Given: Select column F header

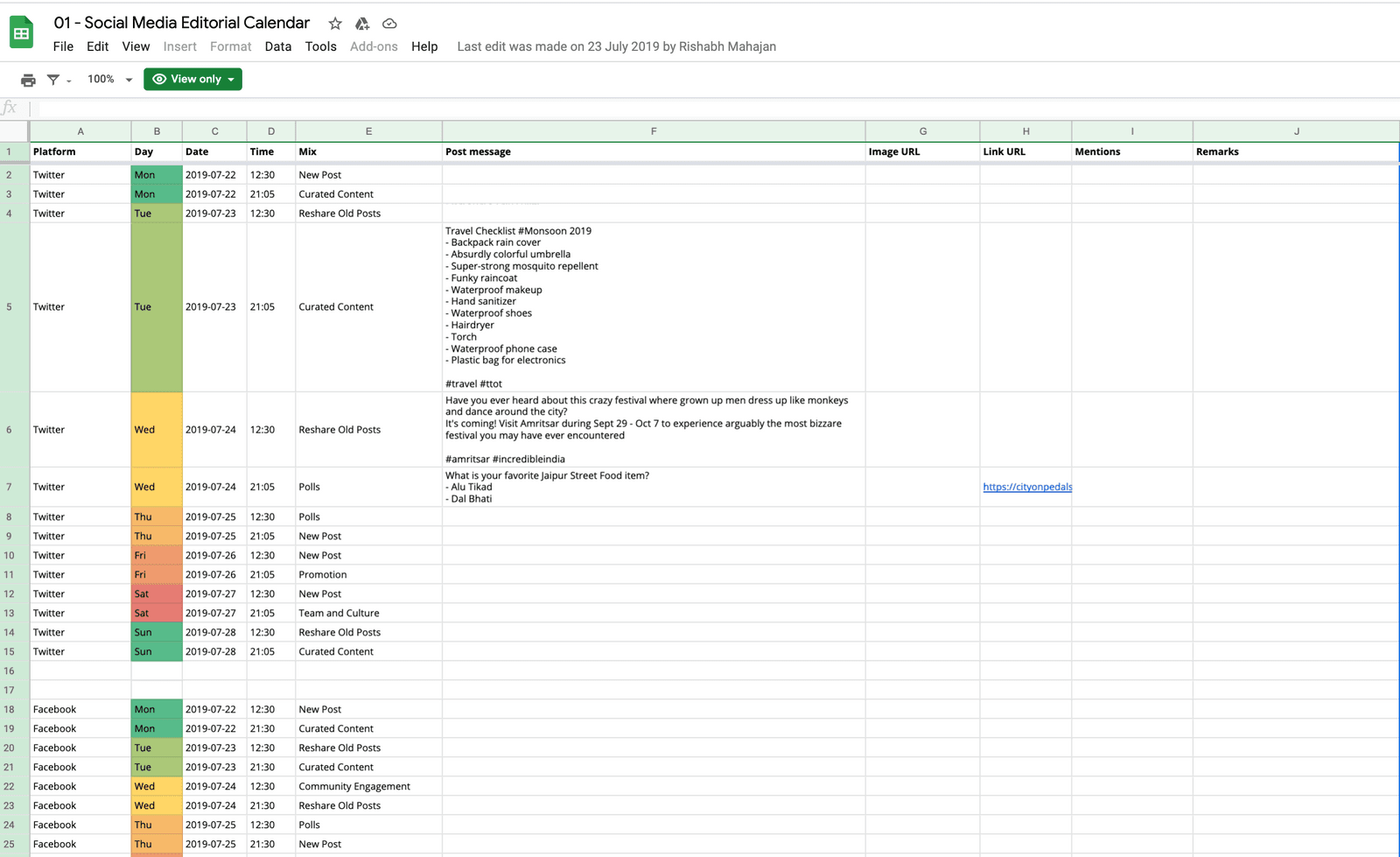Looking at the screenshot, I should click(653, 131).
